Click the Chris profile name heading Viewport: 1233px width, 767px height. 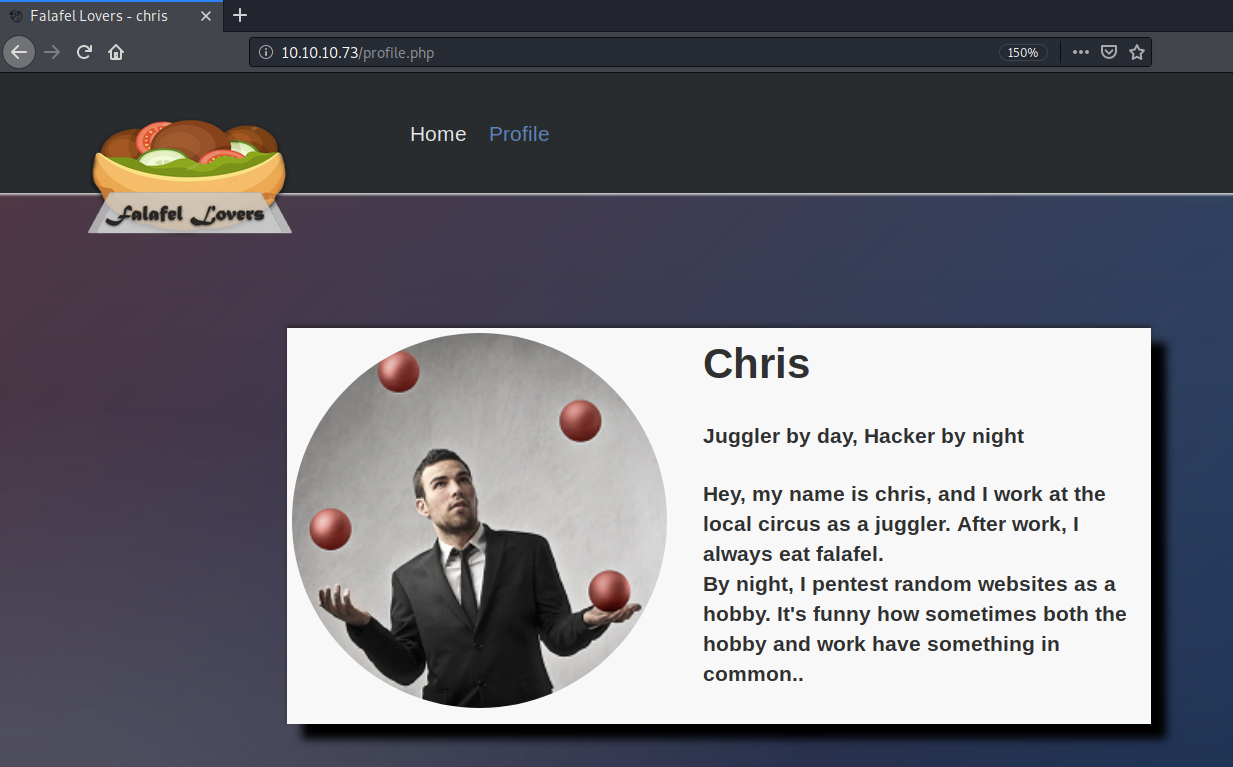[756, 363]
